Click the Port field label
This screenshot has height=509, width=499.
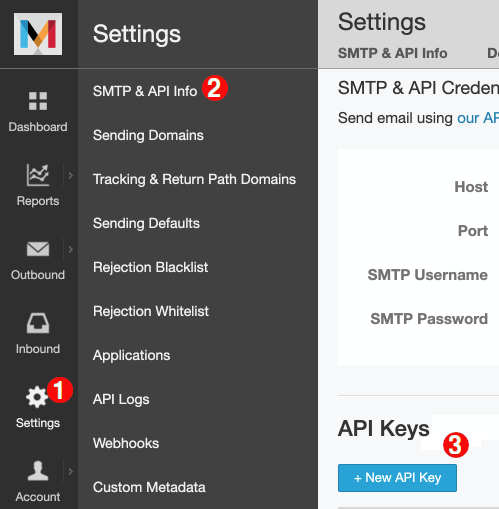473,231
